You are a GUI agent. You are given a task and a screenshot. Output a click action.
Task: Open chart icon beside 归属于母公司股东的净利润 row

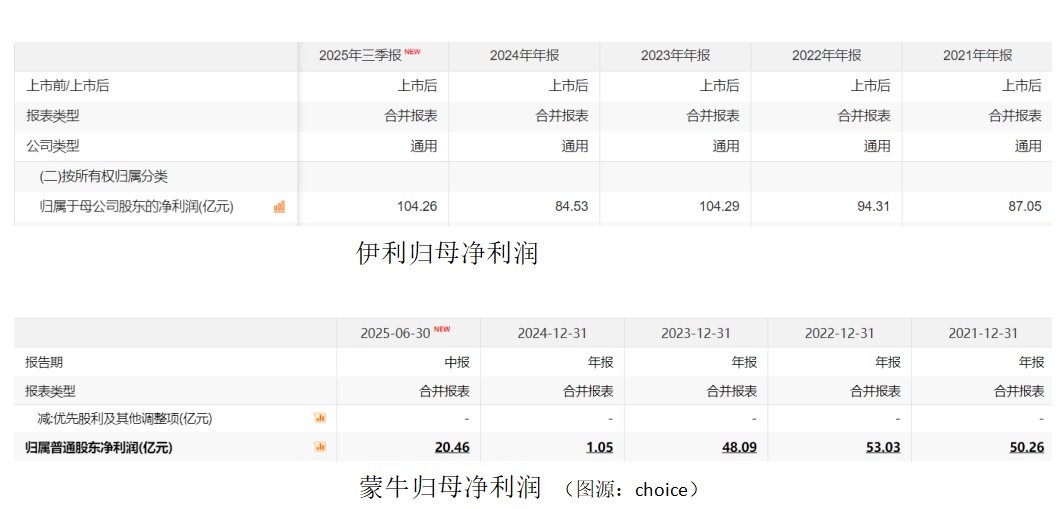coord(279,207)
